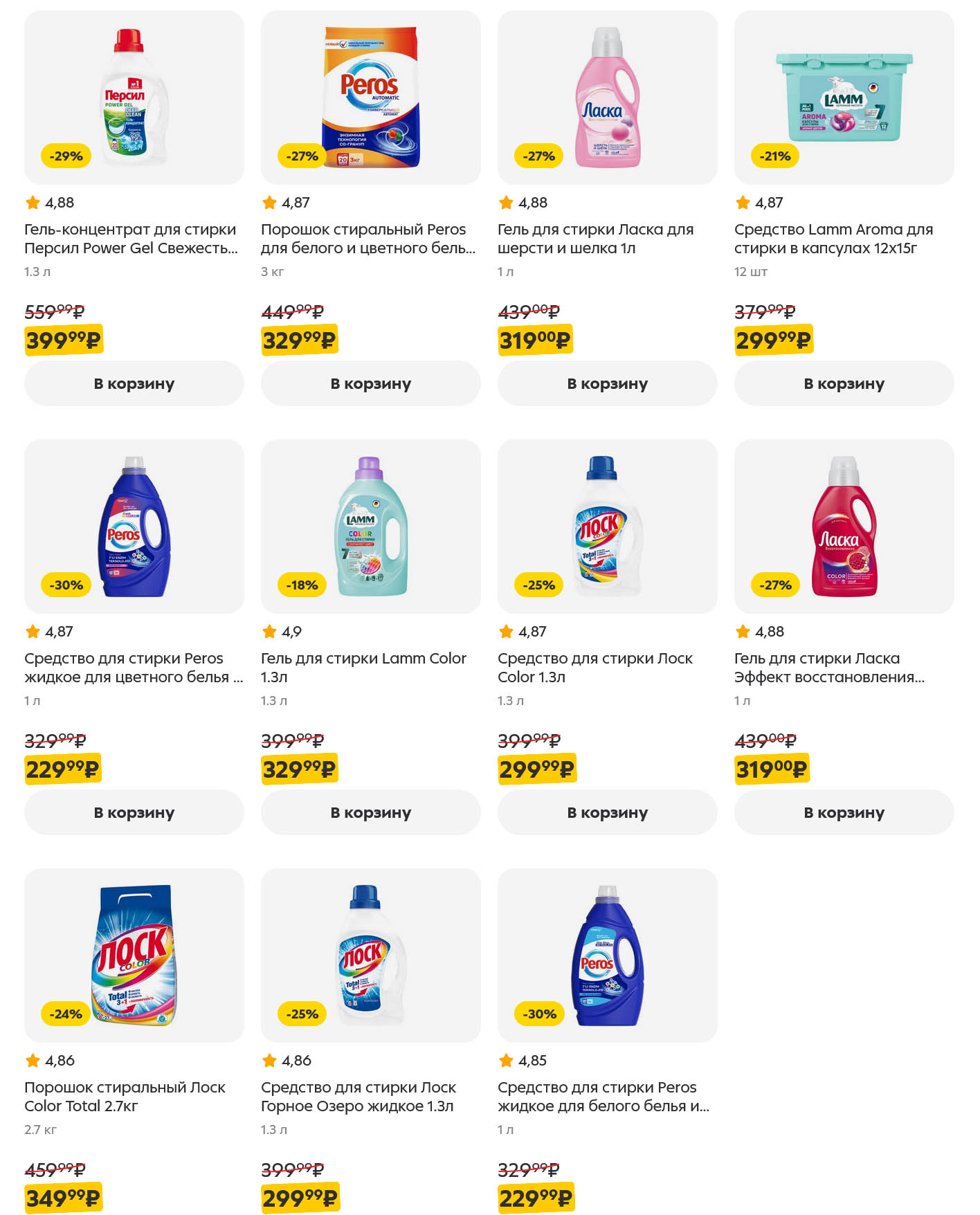Add Ласка wool and silk gel to cart
The width and height of the screenshot is (980, 1215).
(x=607, y=383)
